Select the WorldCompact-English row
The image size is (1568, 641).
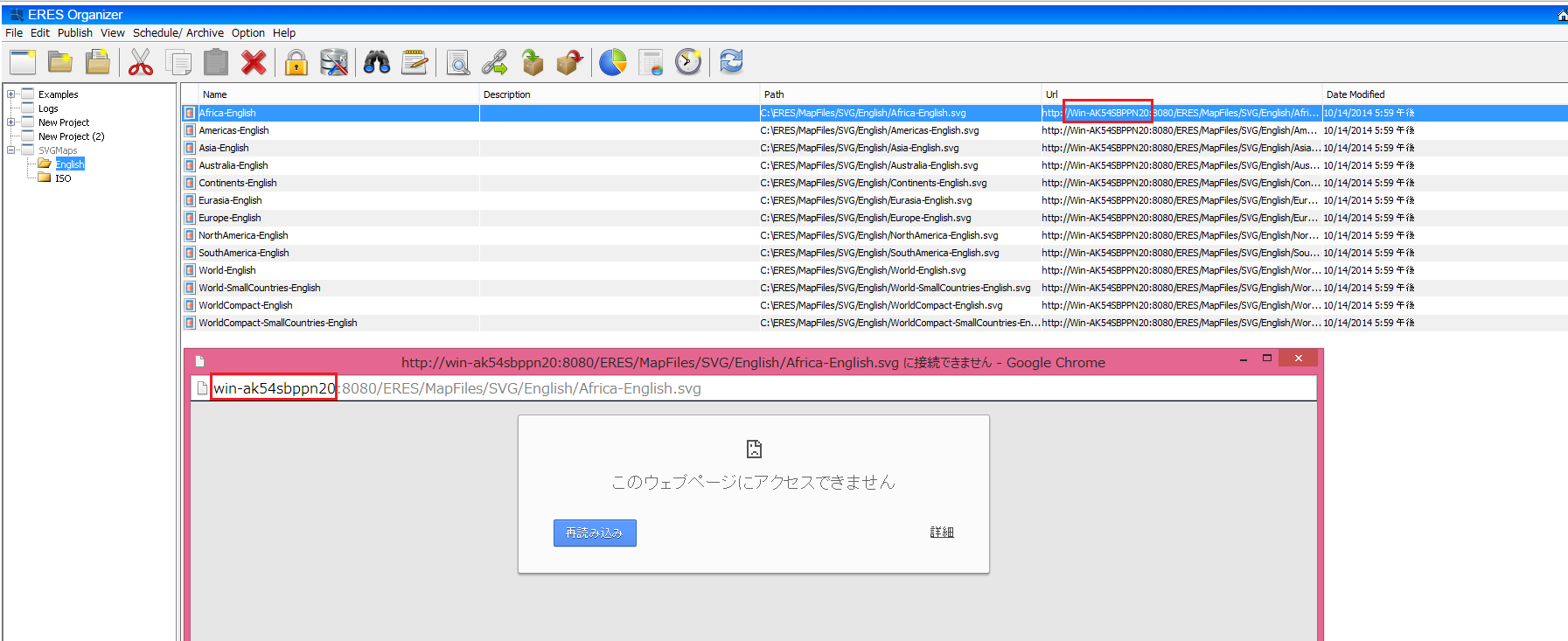click(875, 305)
